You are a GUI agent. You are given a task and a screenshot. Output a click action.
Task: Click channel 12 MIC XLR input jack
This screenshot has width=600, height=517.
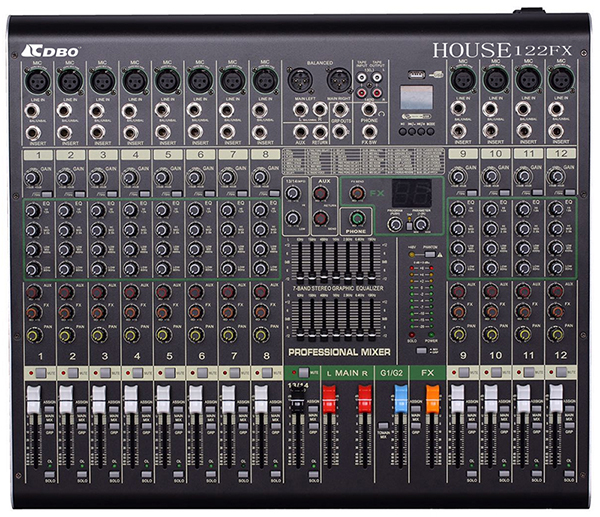pos(561,80)
